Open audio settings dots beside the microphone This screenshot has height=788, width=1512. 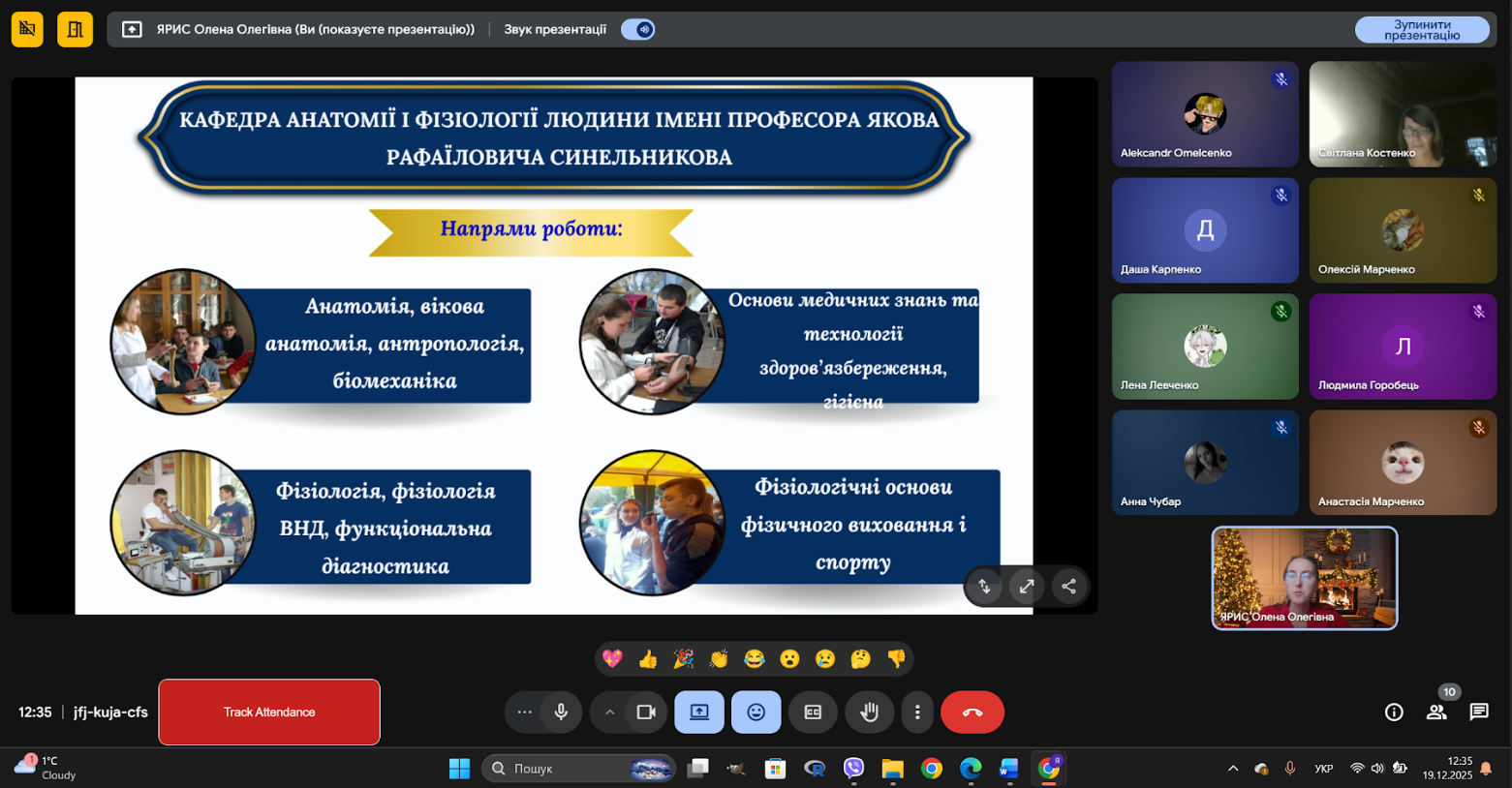tap(524, 712)
